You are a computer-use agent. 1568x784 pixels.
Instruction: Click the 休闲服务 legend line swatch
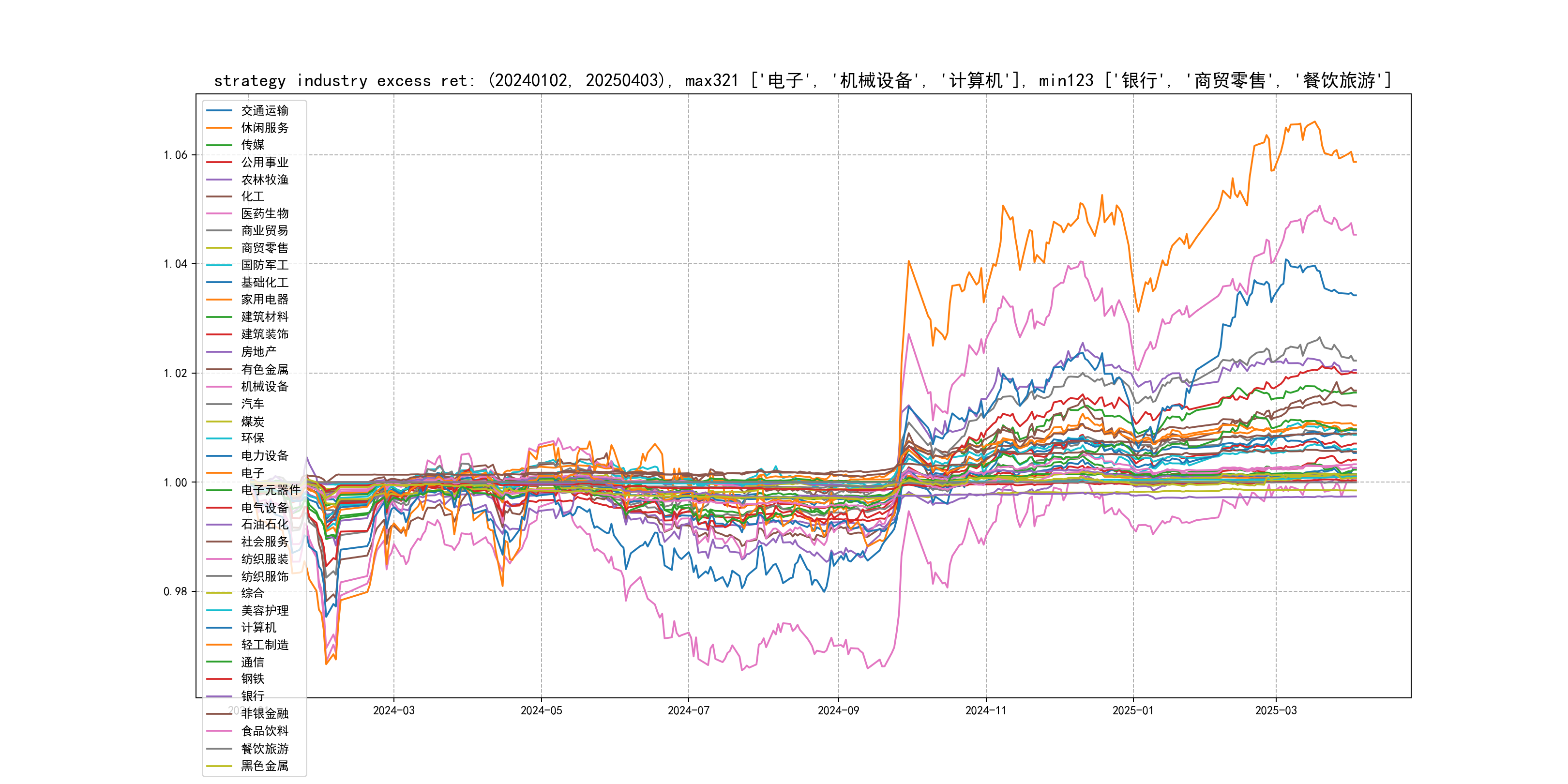click(219, 128)
